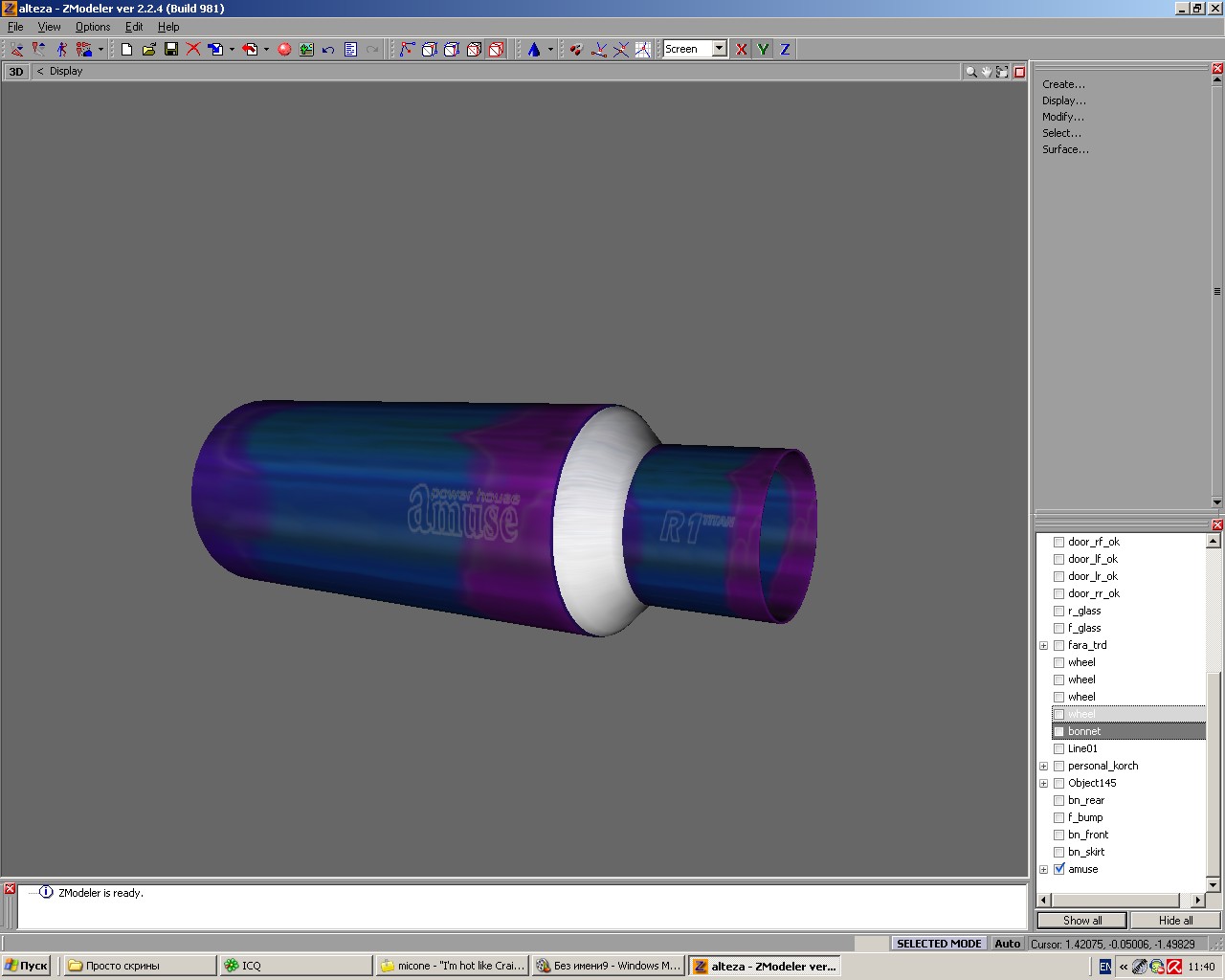The height and width of the screenshot is (980, 1225).
Task: Expand the fara_trd tree node
Action: pyautogui.click(x=1043, y=645)
